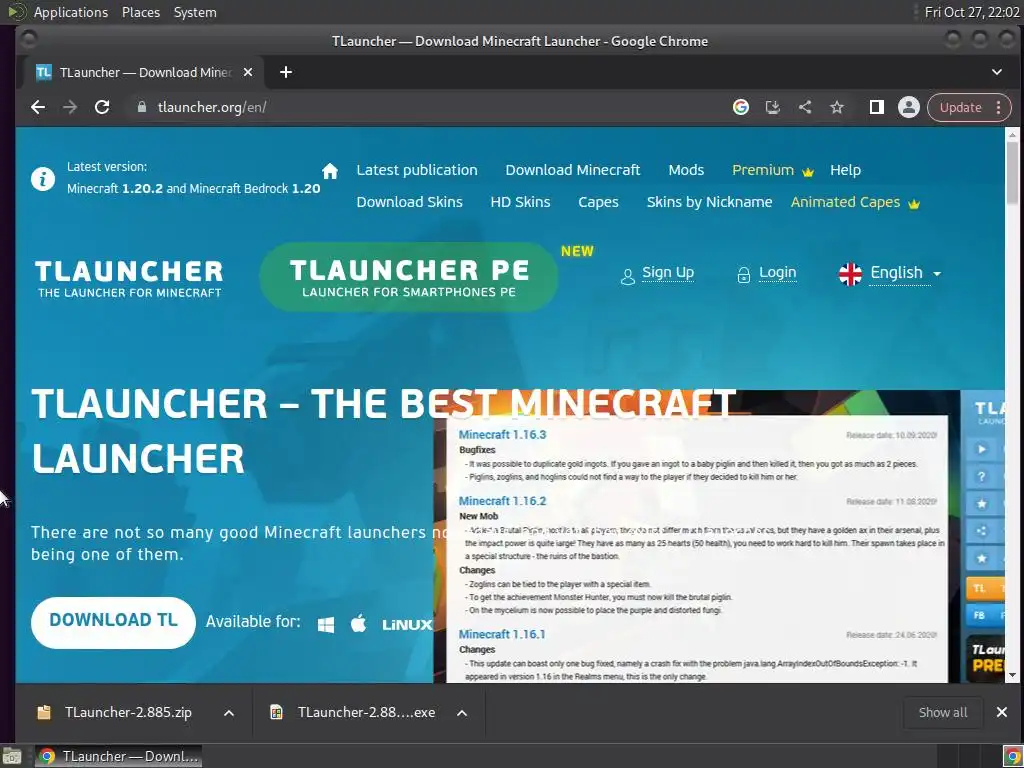This screenshot has height=768, width=1024.
Task: Click the TLauncher logo
Action: tap(129, 279)
